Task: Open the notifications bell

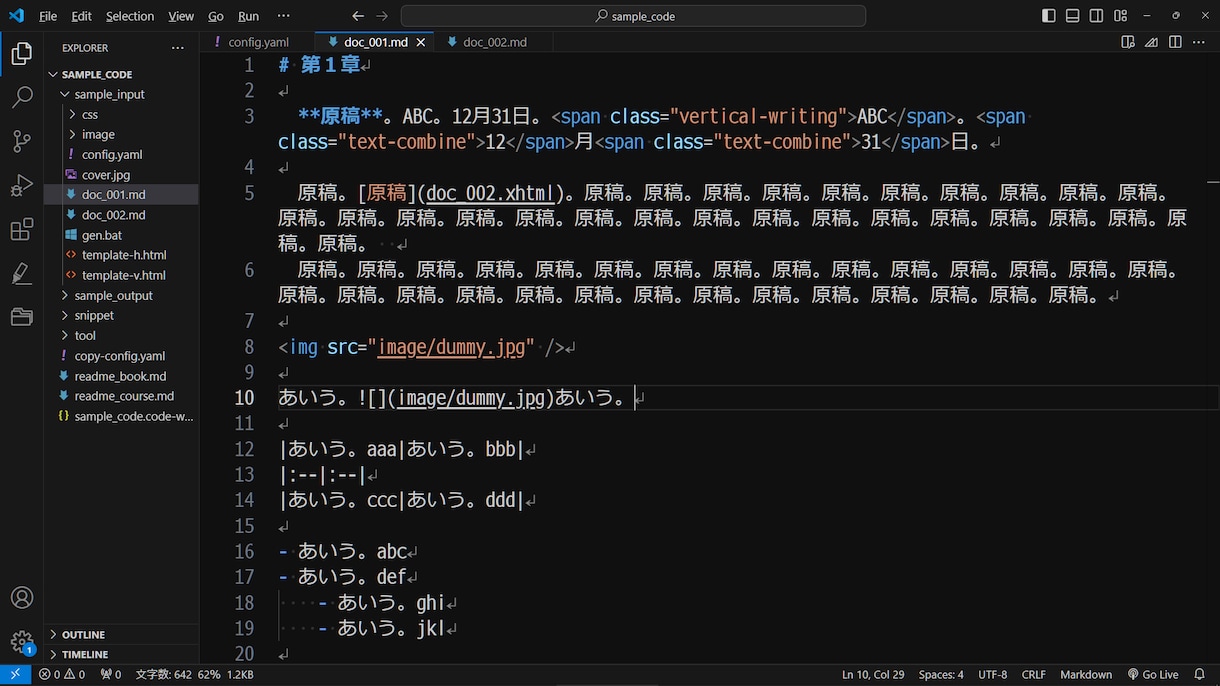Action: tap(1200, 675)
